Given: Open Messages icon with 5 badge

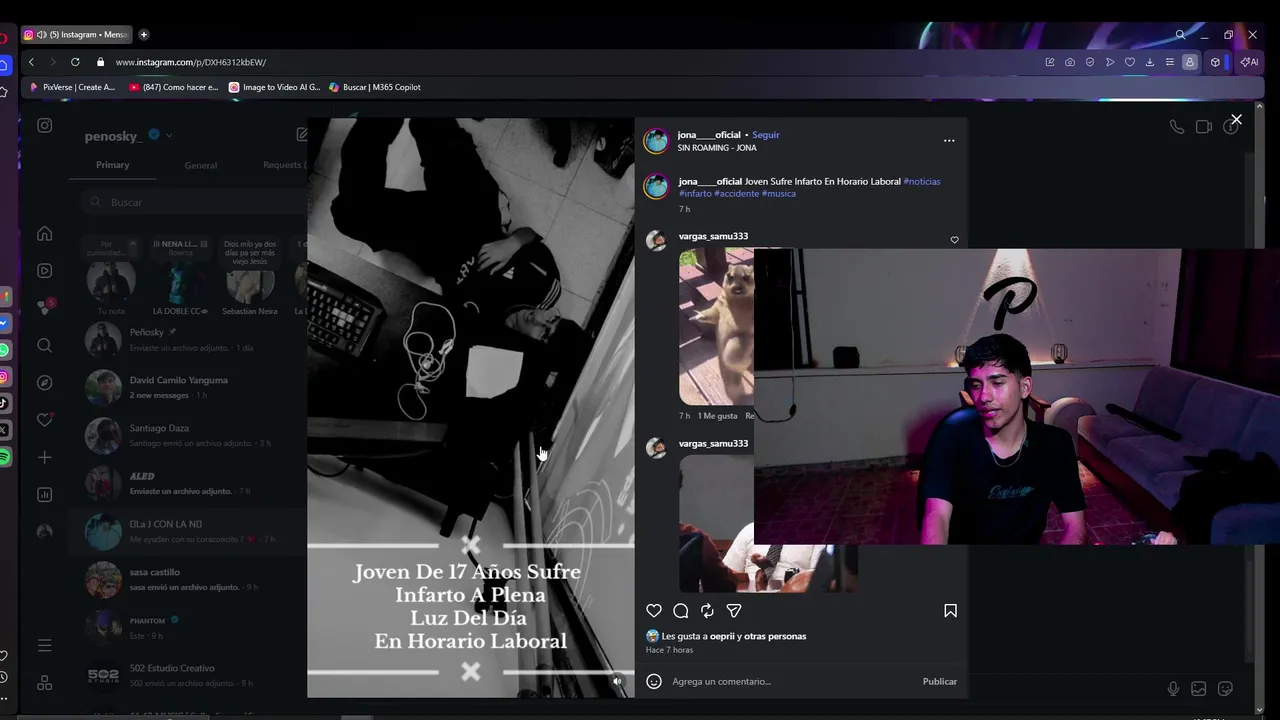Looking at the screenshot, I should coord(45,307).
